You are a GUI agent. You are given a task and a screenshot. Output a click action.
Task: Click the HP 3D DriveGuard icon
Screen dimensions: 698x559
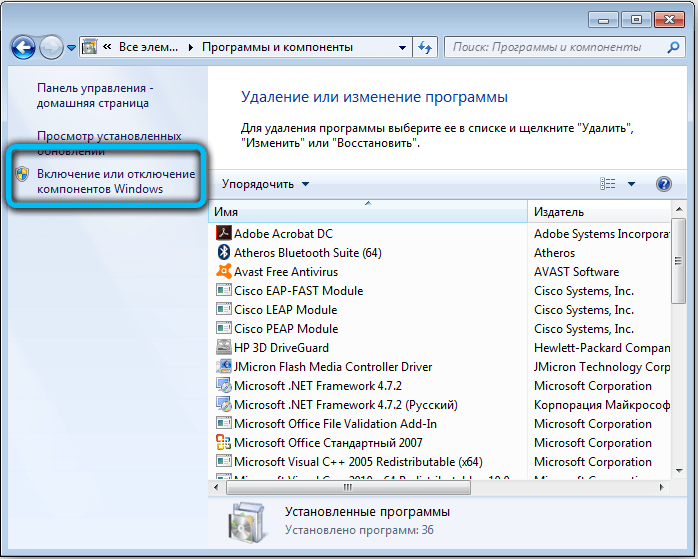pyautogui.click(x=223, y=347)
